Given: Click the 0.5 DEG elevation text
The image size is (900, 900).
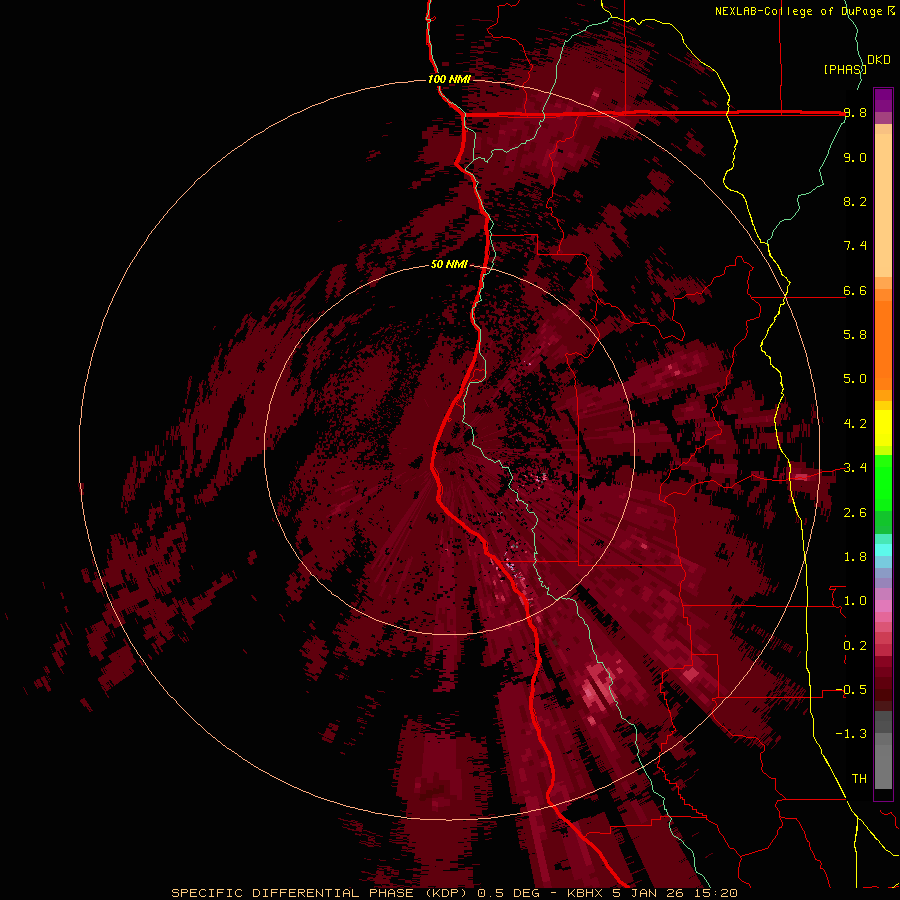Looking at the screenshot, I should 509,893.
